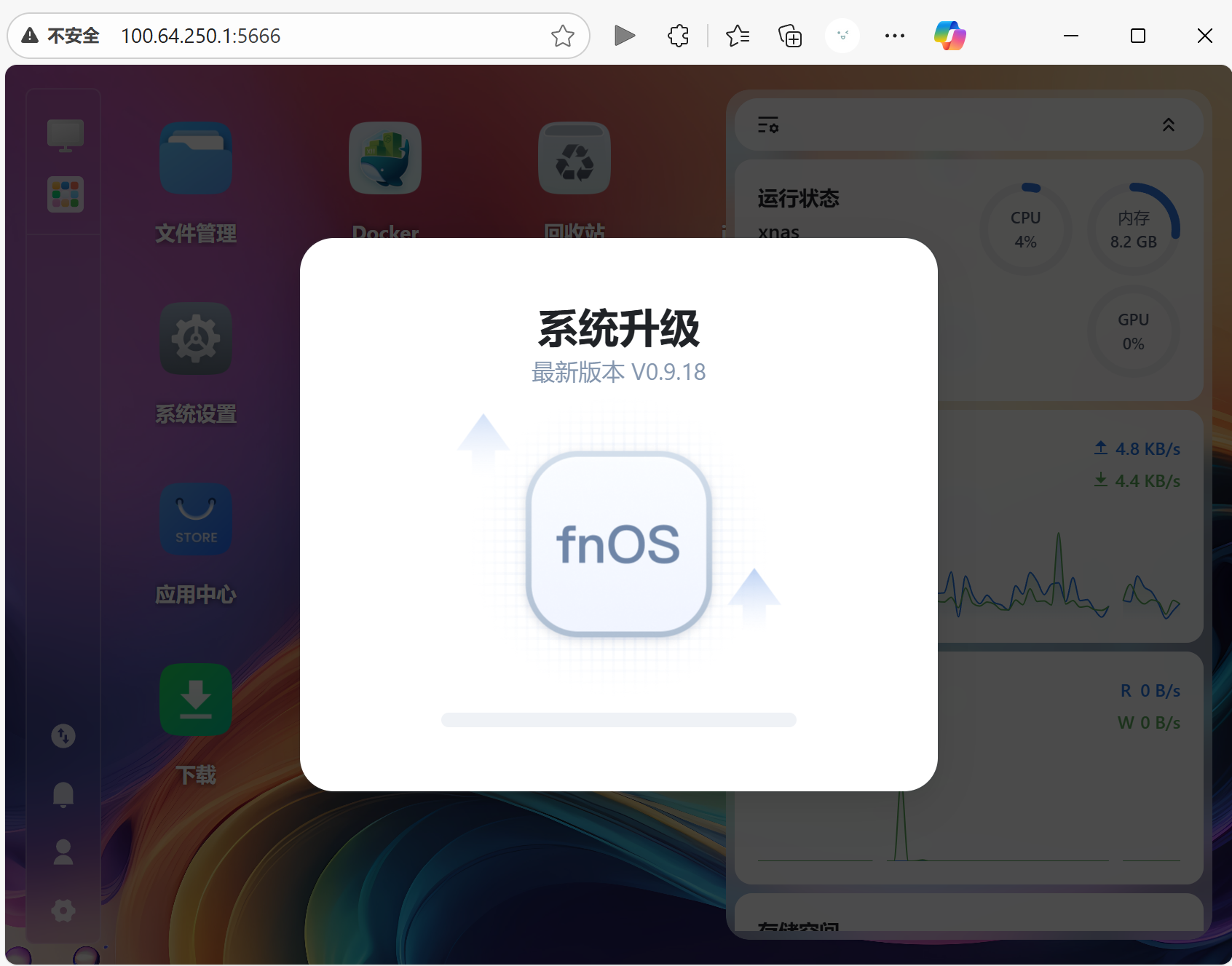Click the CPU 4% usage gauge
The image size is (1232, 966).
(1025, 229)
